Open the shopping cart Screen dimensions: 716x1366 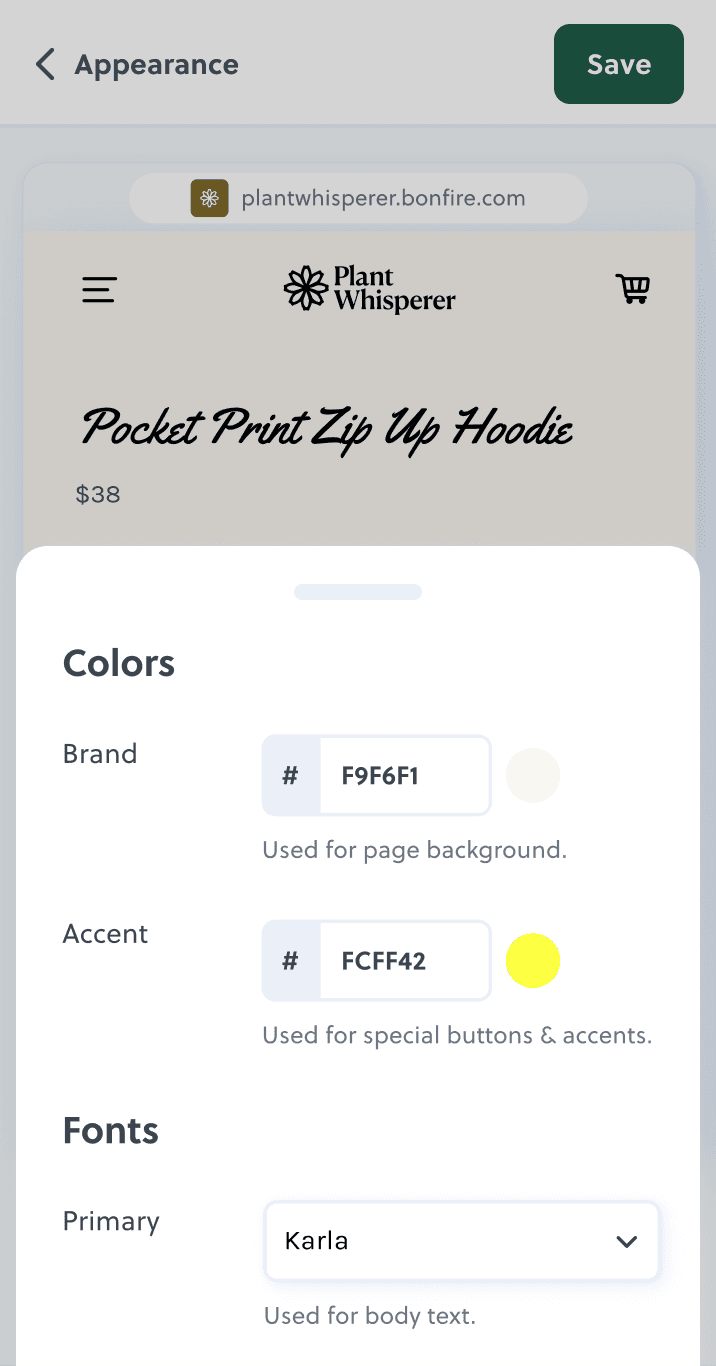pos(633,289)
